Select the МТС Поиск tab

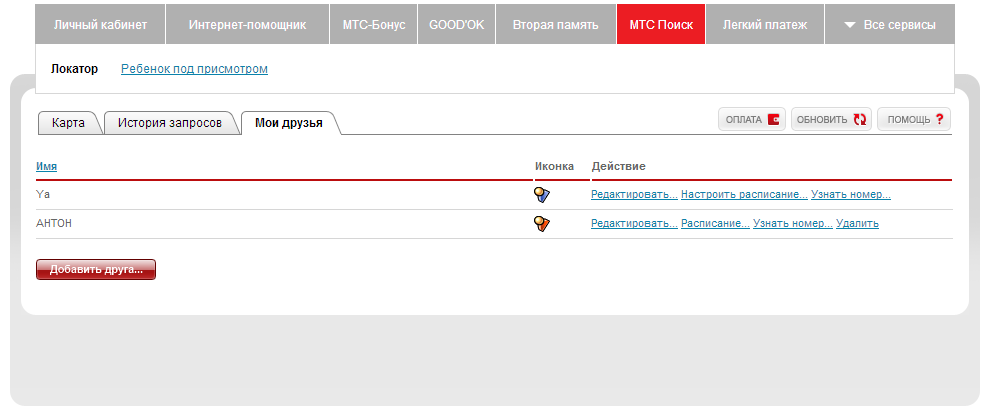tap(661, 25)
